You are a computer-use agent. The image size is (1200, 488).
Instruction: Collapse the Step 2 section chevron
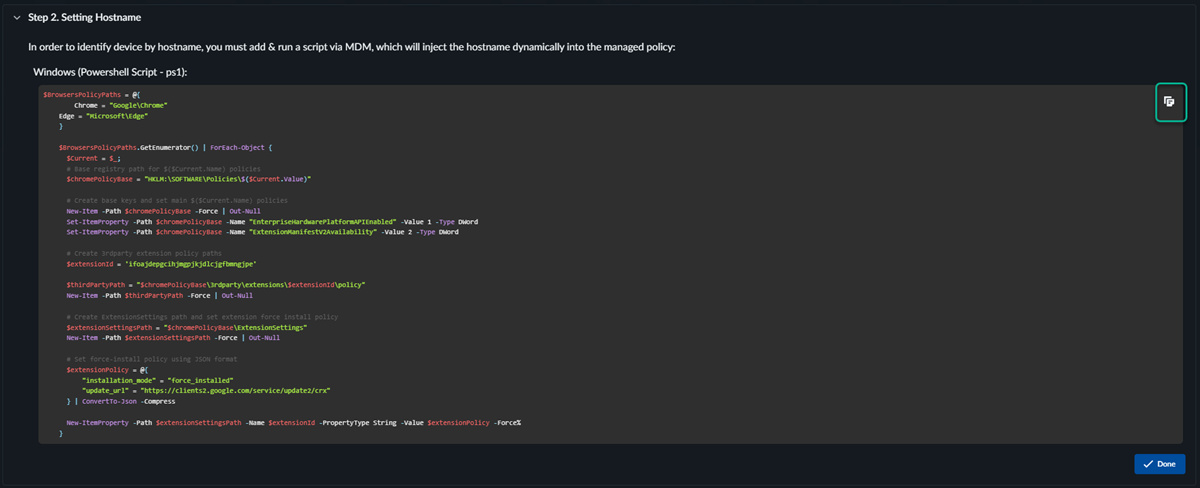[16, 17]
